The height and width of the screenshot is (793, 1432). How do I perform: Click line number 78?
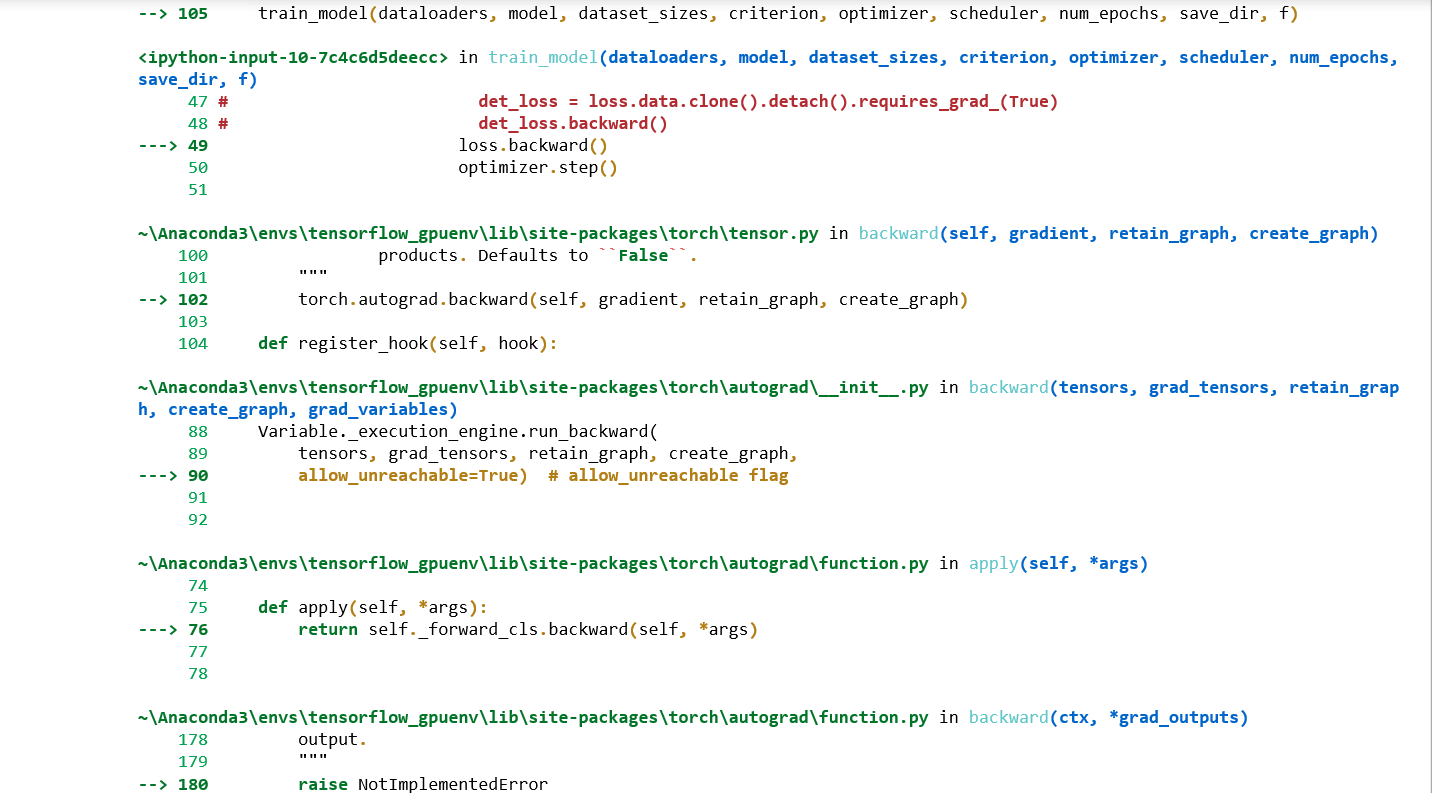click(198, 673)
